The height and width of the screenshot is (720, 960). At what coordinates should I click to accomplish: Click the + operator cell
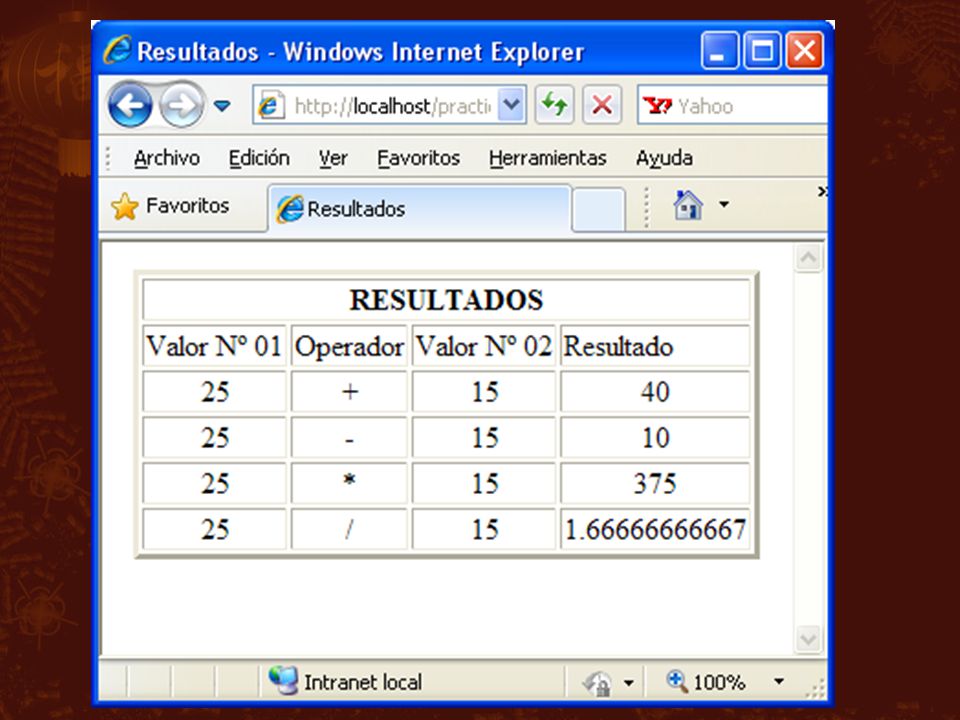tap(349, 392)
